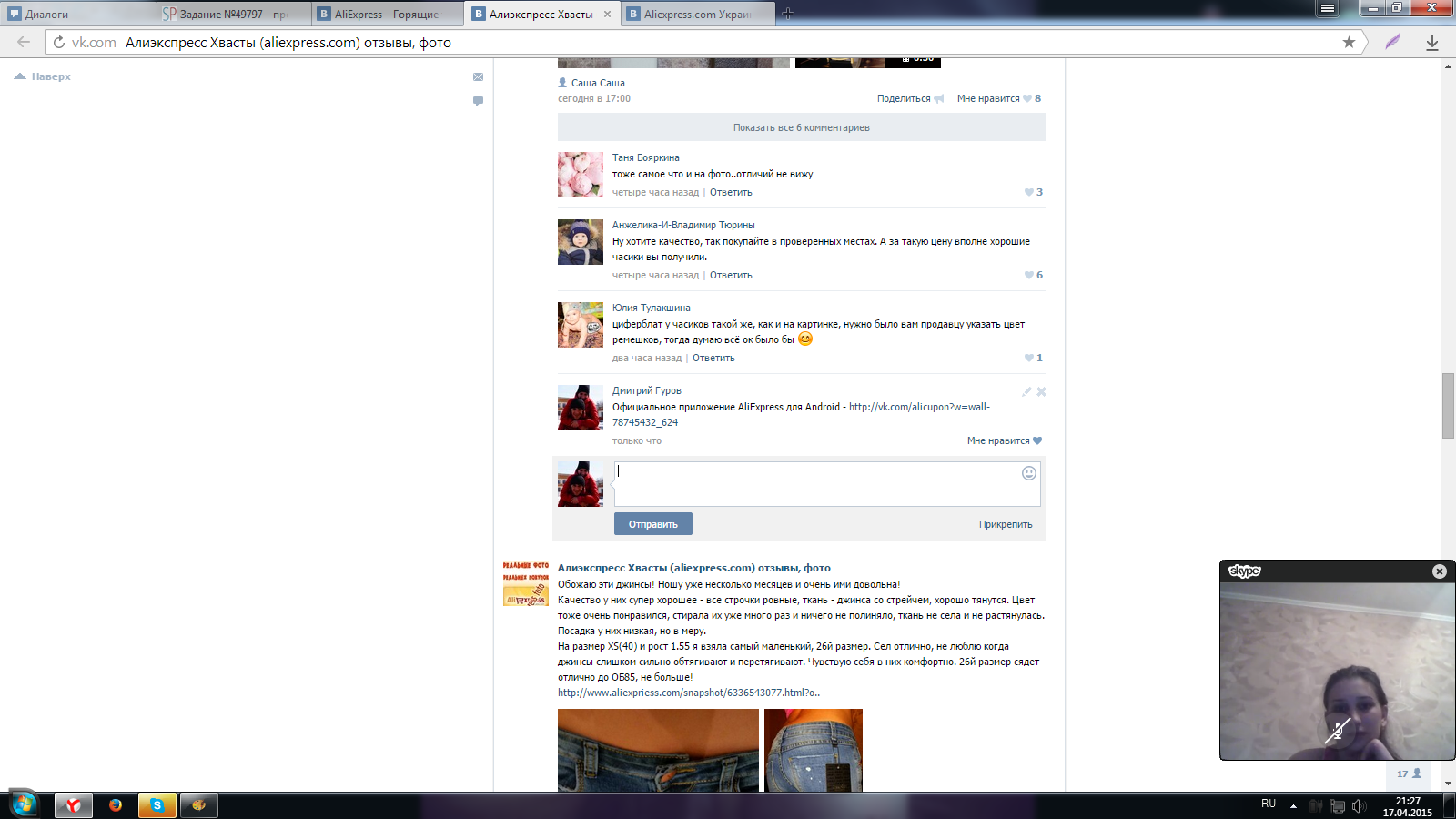The width and height of the screenshot is (1456, 819).
Task: Open the group title Алиэкспресс Хвасты link
Action: point(694,568)
